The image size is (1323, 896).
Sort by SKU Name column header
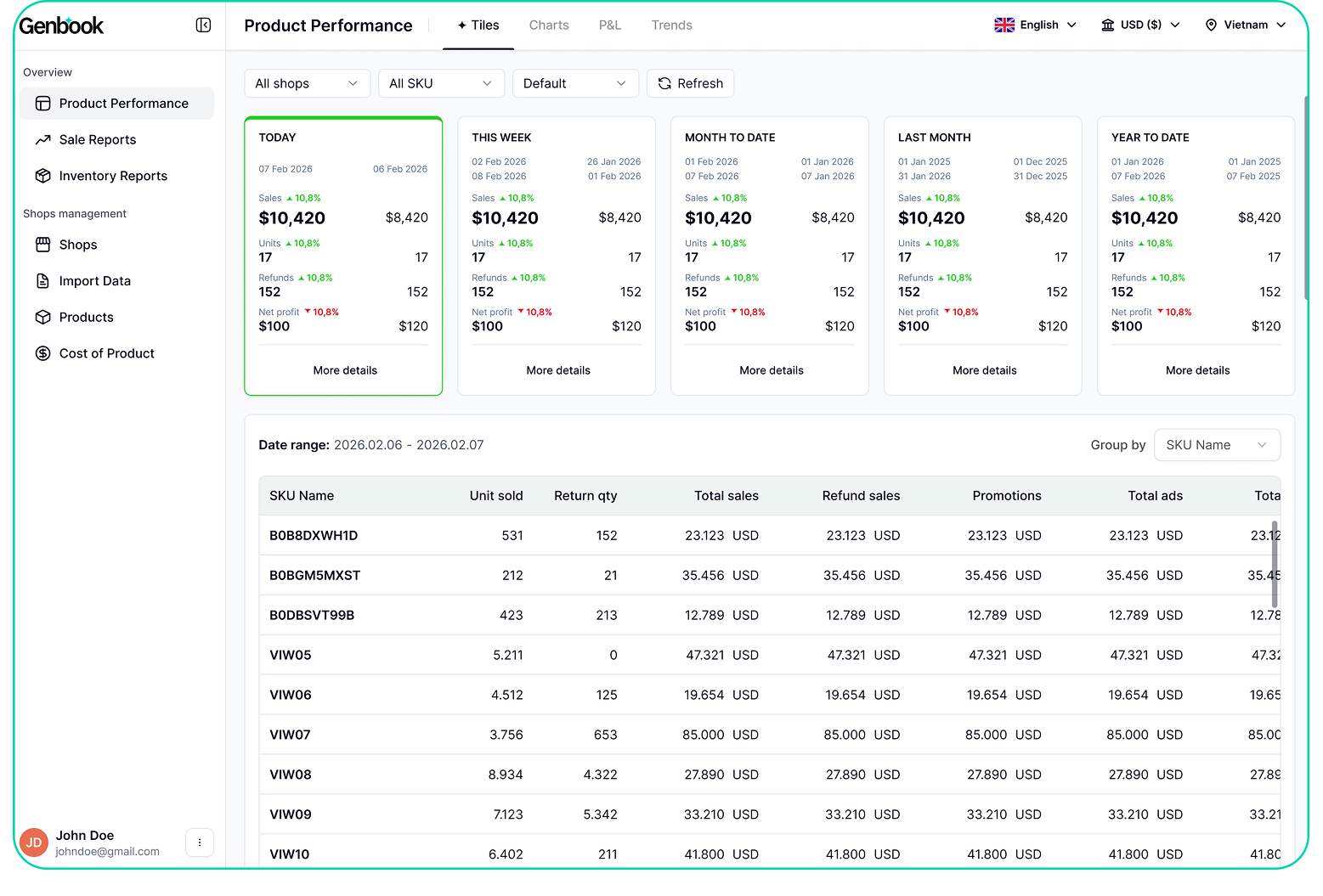click(x=302, y=496)
